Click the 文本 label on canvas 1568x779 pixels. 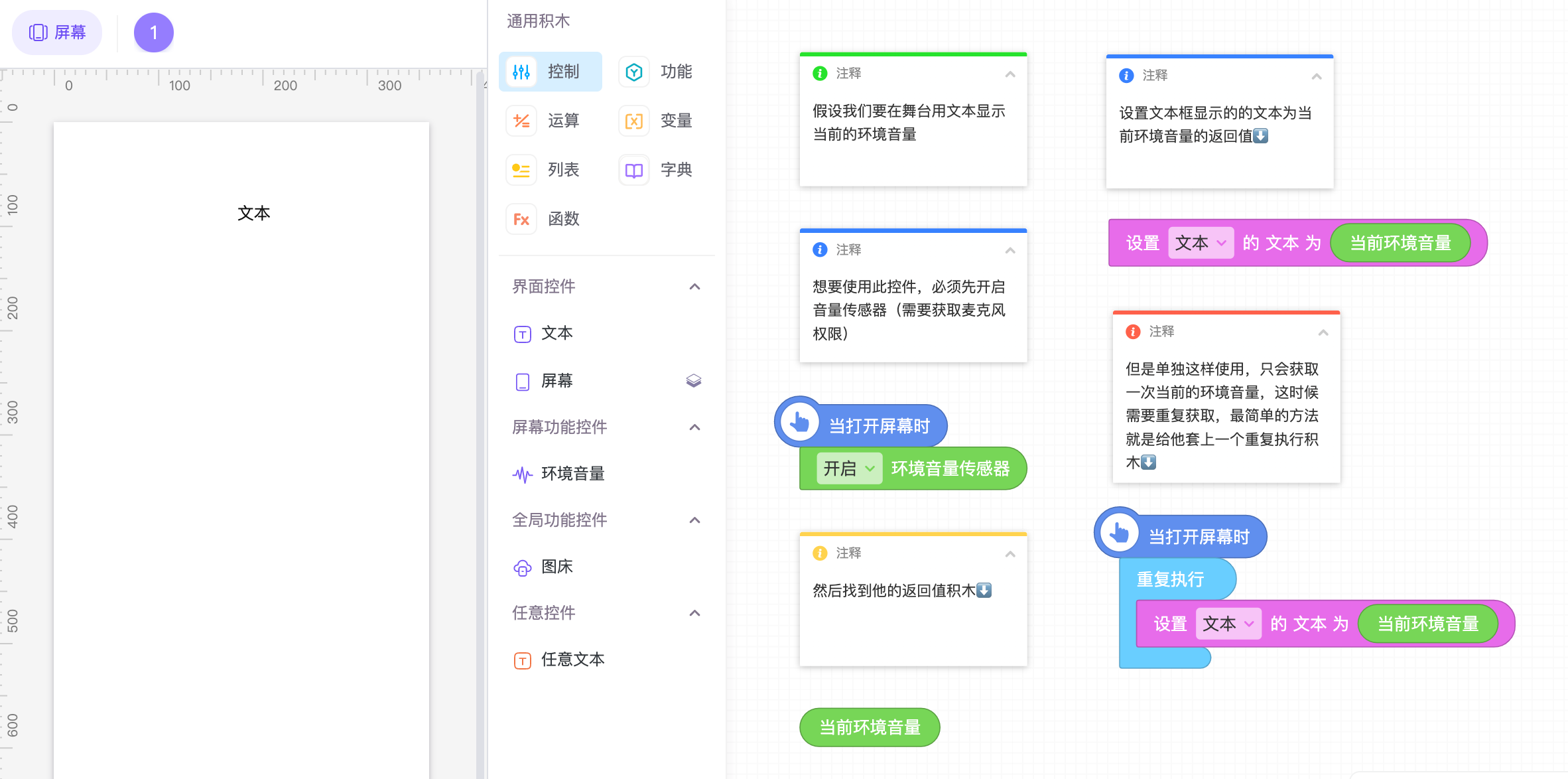pos(253,213)
